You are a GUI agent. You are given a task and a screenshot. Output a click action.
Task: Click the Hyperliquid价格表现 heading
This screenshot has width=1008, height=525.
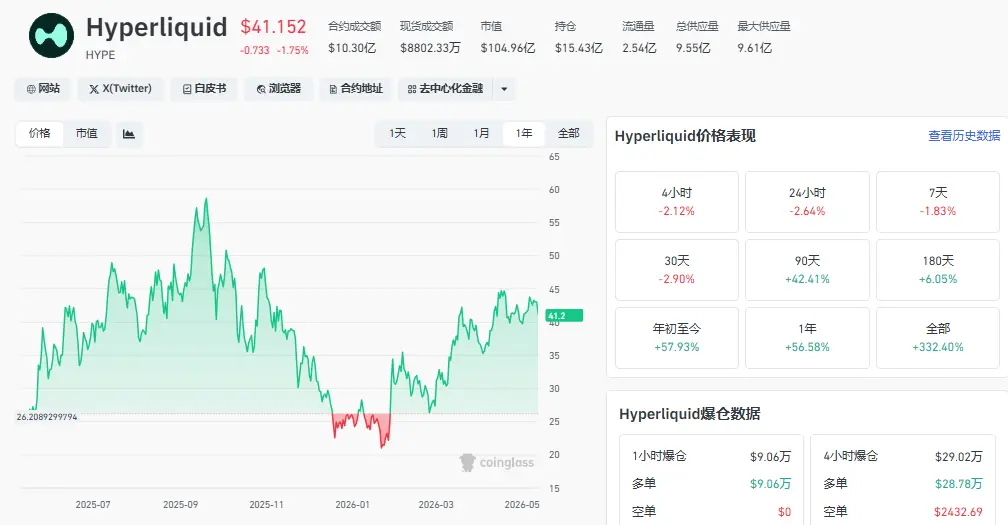point(685,136)
